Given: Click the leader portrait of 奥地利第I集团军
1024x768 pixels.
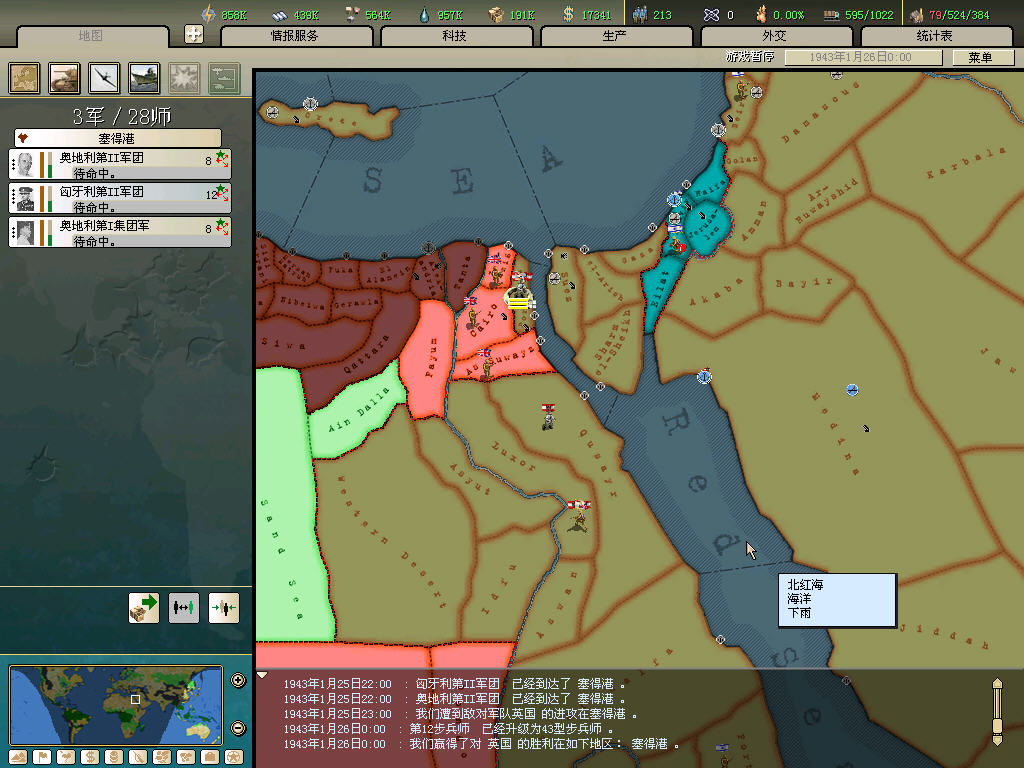Looking at the screenshot, I should 25,232.
